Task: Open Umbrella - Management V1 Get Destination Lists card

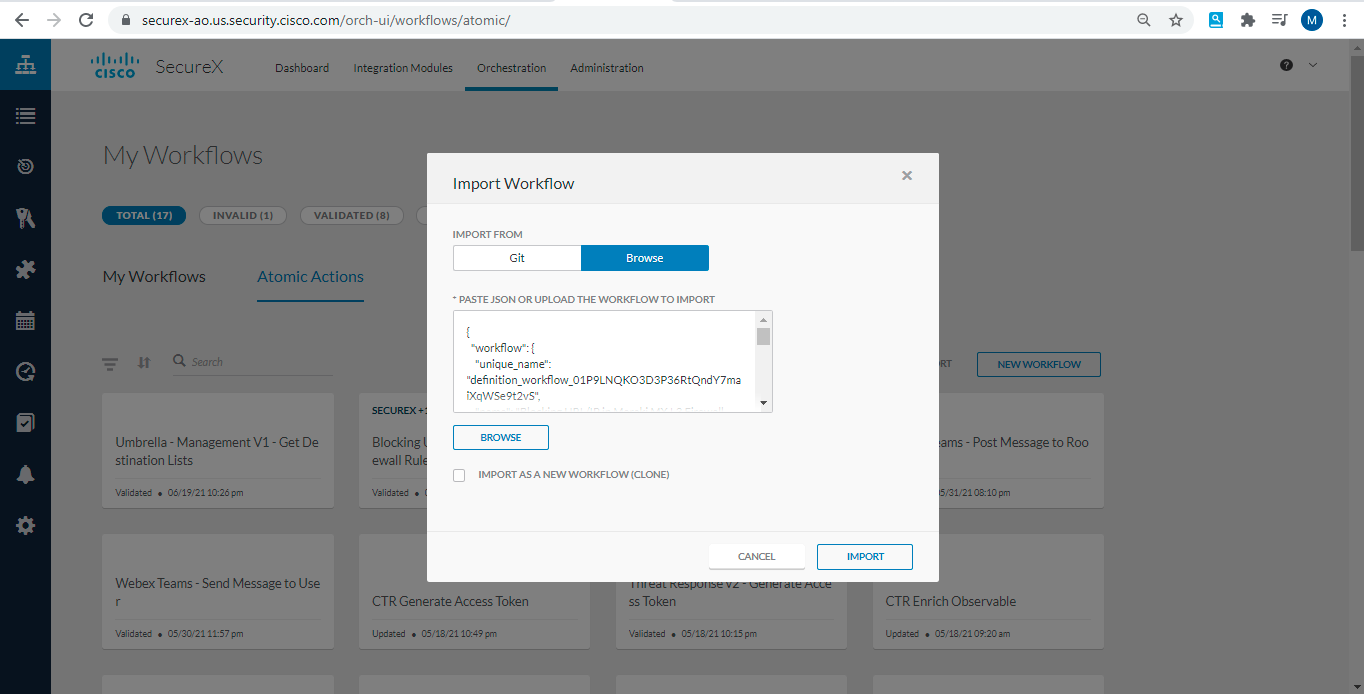Action: tap(218, 450)
